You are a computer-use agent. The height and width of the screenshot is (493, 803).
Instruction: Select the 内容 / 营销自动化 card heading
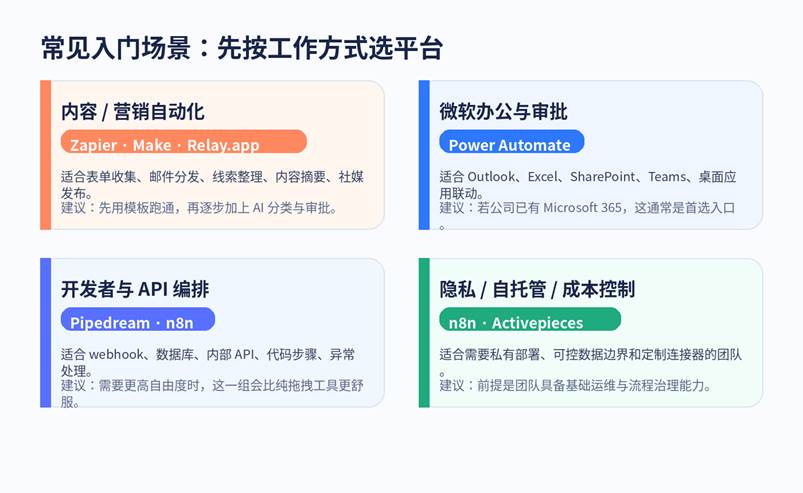132,111
